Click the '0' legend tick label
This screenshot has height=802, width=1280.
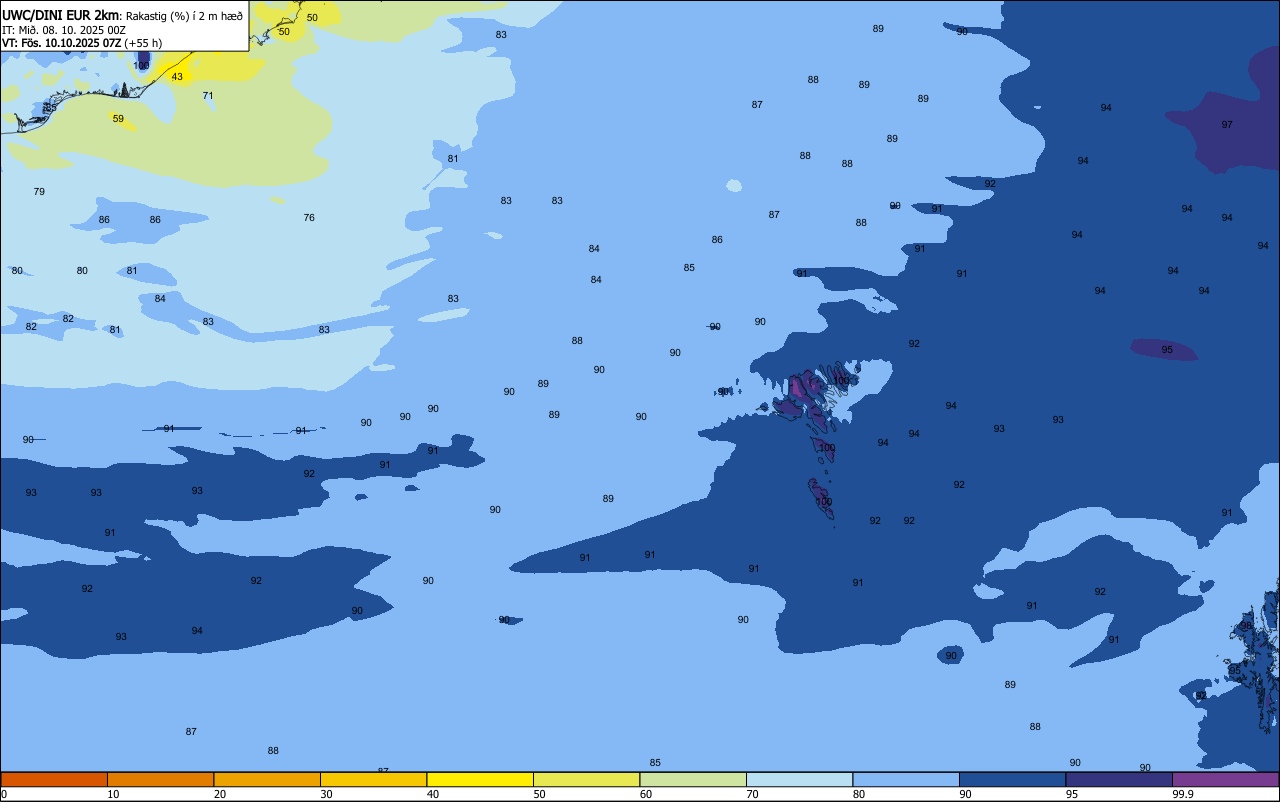4,794
